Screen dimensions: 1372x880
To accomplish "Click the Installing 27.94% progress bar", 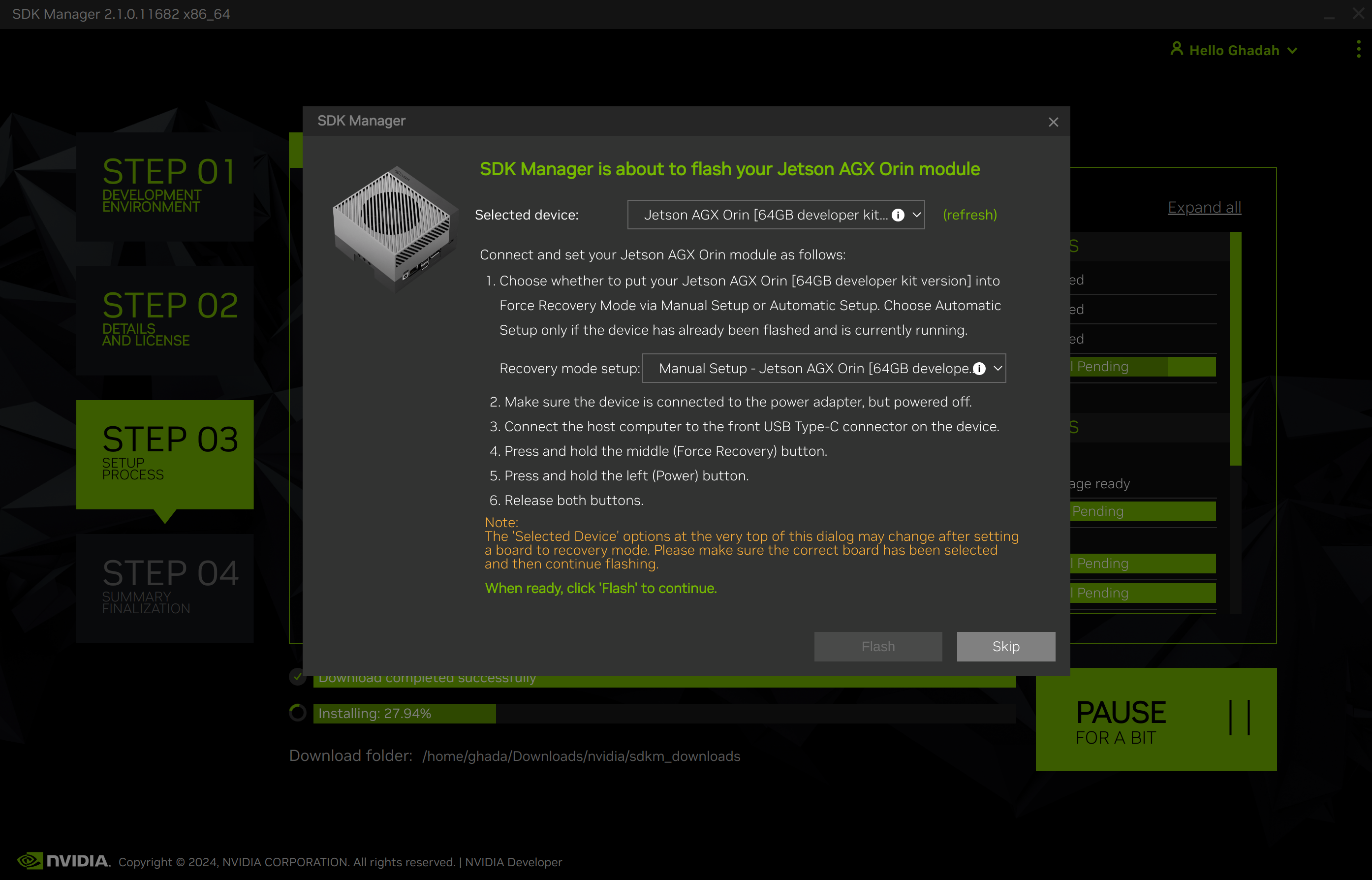I will pos(403,713).
